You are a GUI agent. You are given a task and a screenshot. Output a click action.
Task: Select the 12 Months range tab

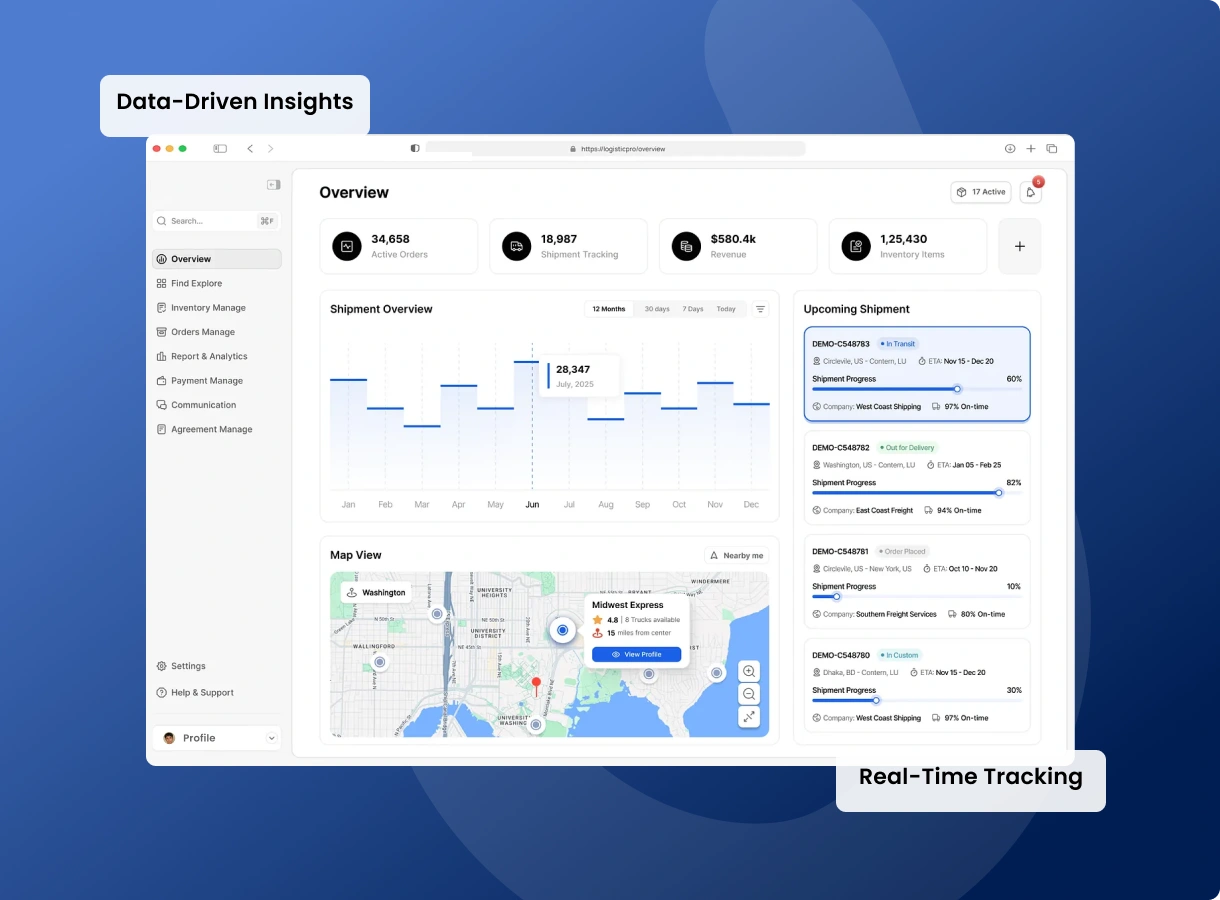click(x=609, y=309)
